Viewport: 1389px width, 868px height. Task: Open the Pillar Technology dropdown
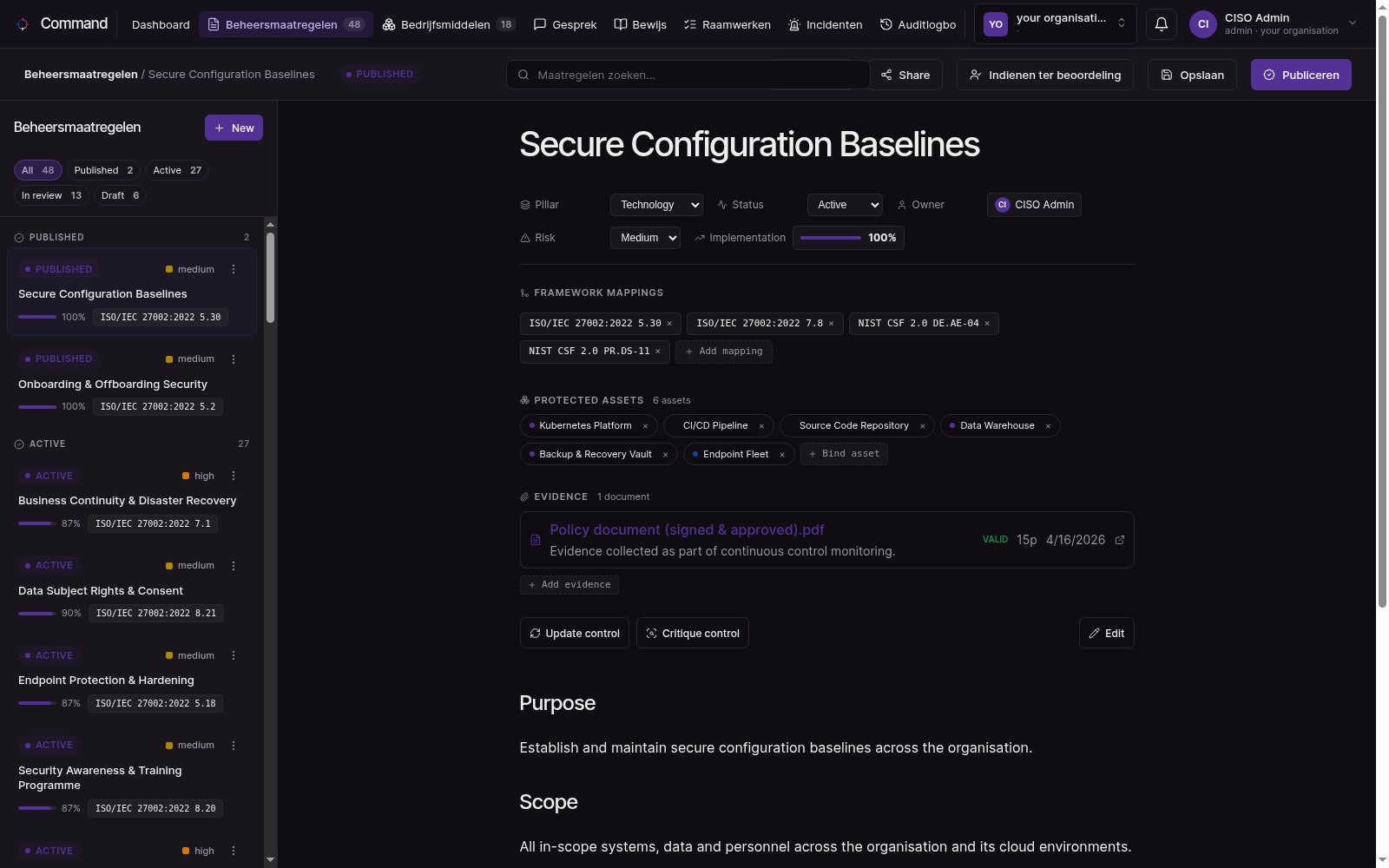tap(656, 205)
